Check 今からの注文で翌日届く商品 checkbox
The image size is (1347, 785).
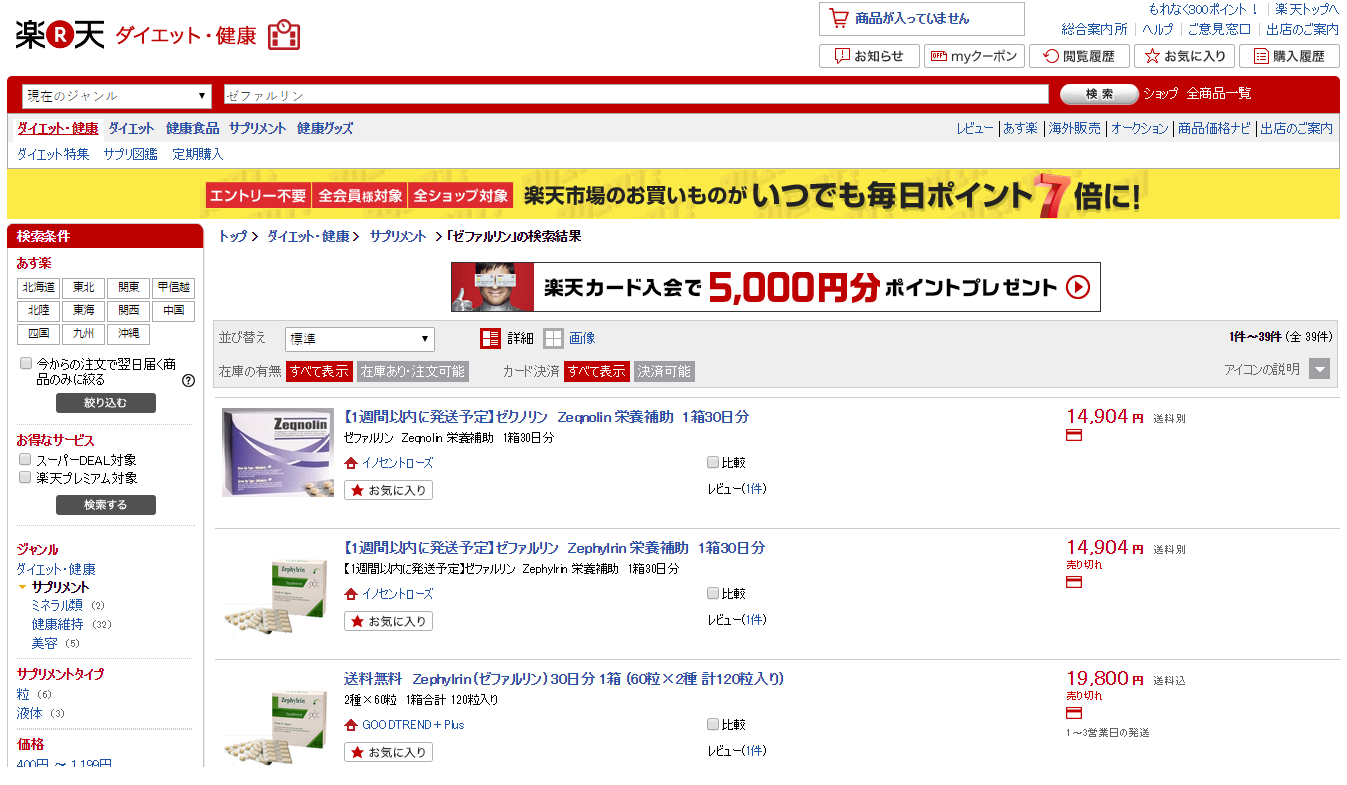pyautogui.click(x=26, y=363)
